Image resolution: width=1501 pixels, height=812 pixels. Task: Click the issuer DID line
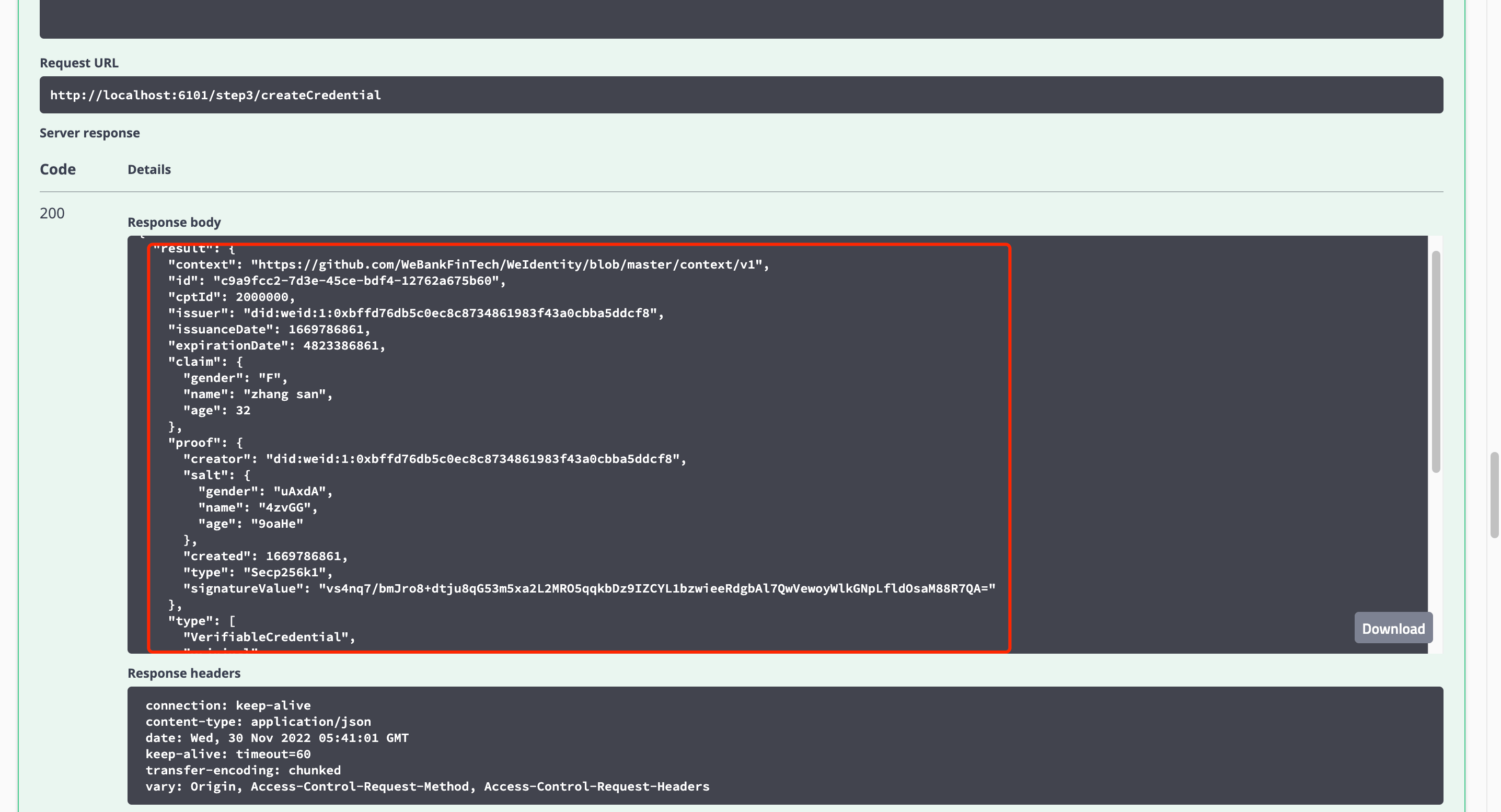[x=415, y=314]
